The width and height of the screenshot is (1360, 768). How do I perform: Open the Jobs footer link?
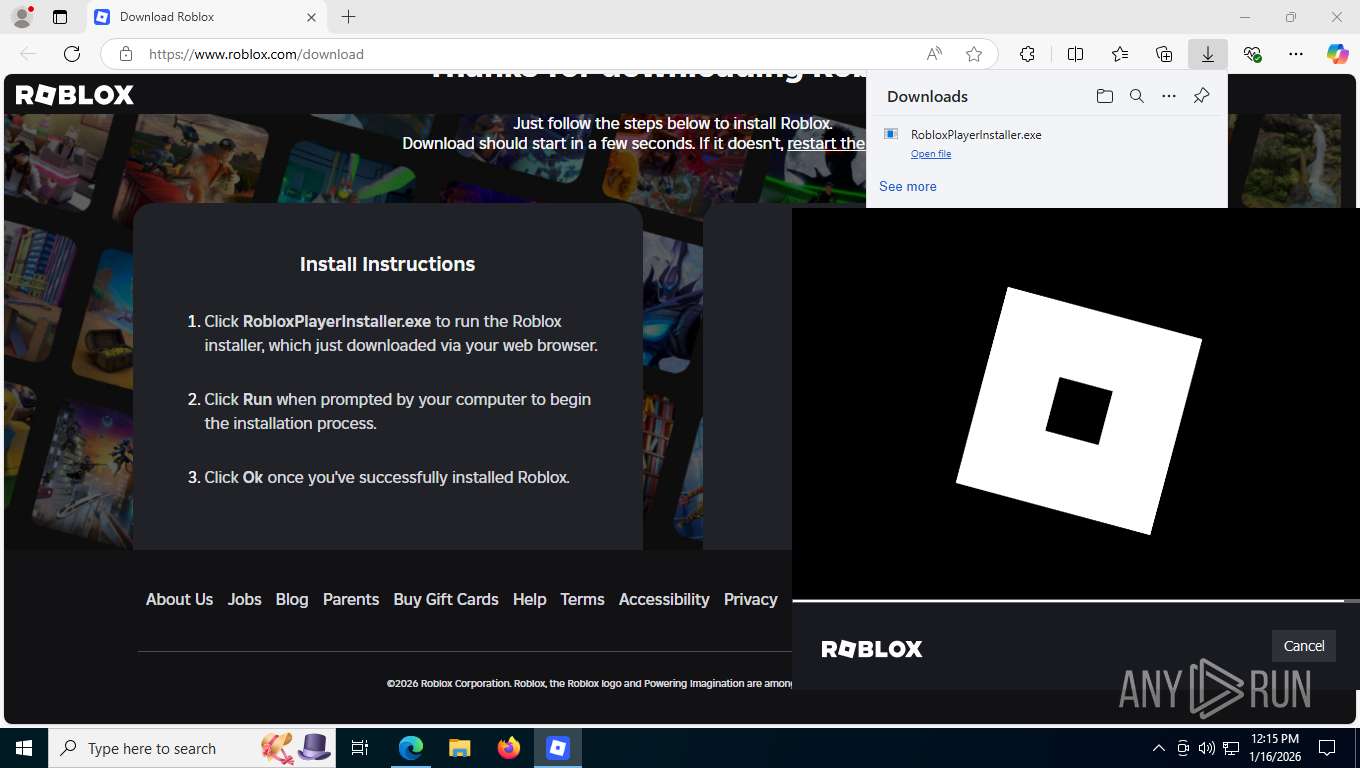click(x=244, y=599)
